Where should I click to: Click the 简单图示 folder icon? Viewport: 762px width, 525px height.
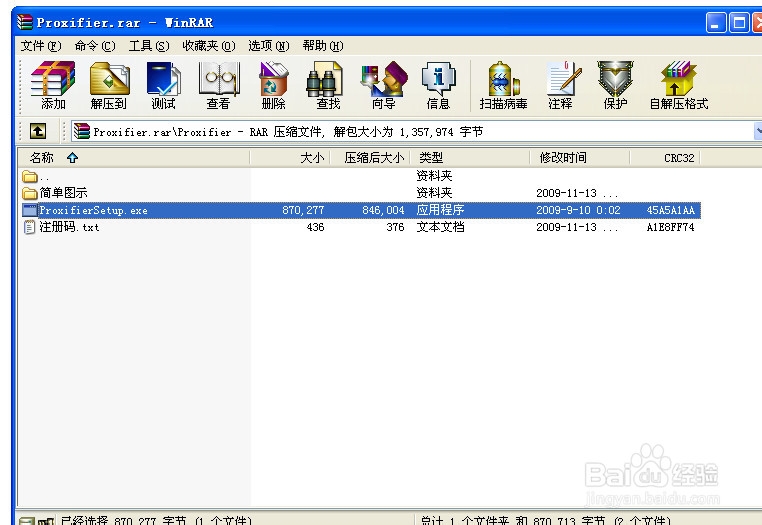click(x=30, y=193)
